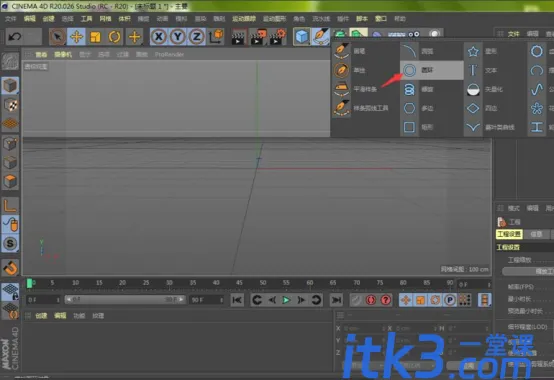Open the 文件 (File) menu
The width and height of the screenshot is (554, 380).
click(11, 19)
